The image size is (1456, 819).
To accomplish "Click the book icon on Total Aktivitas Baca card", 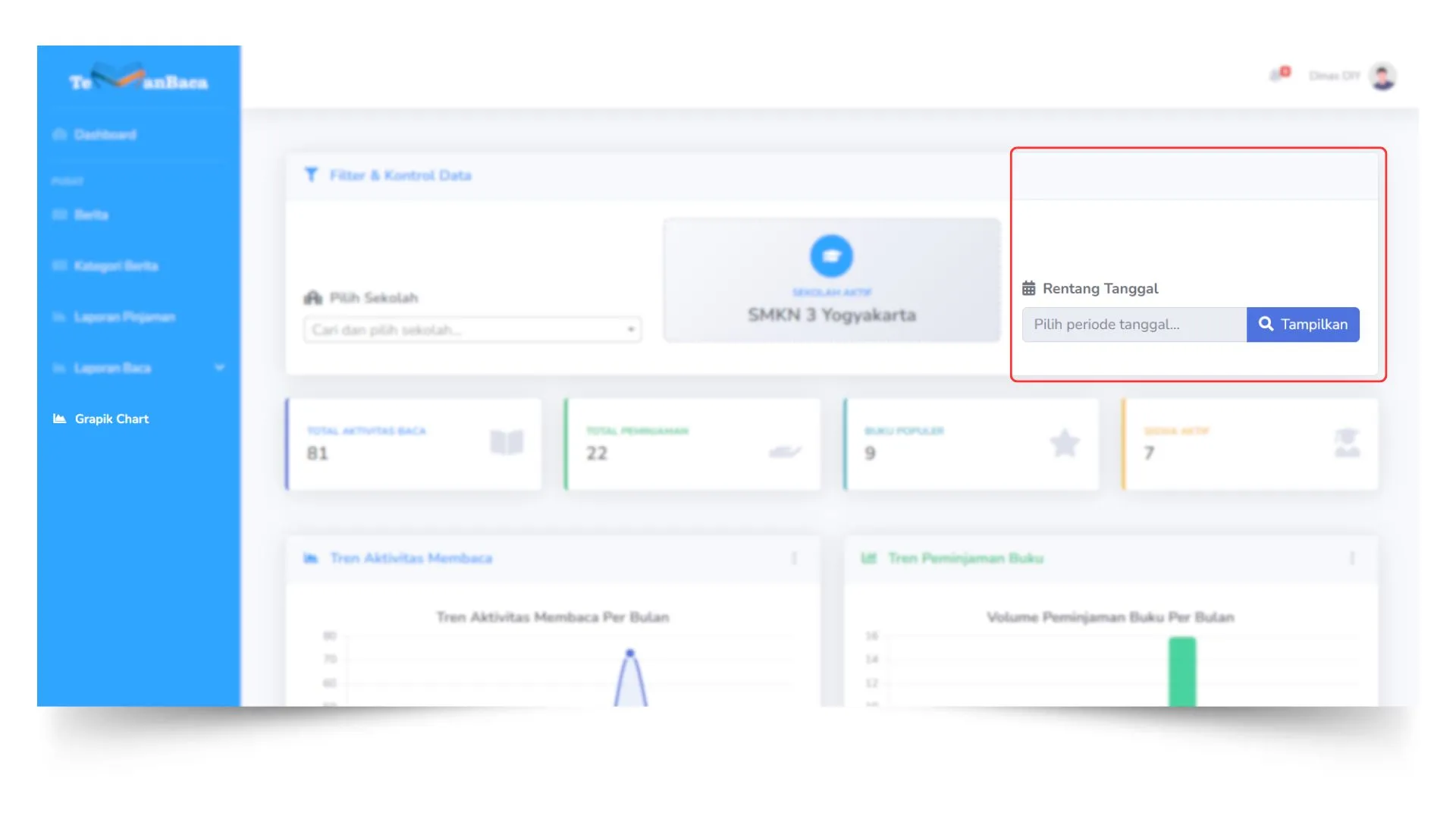I will 507,442.
